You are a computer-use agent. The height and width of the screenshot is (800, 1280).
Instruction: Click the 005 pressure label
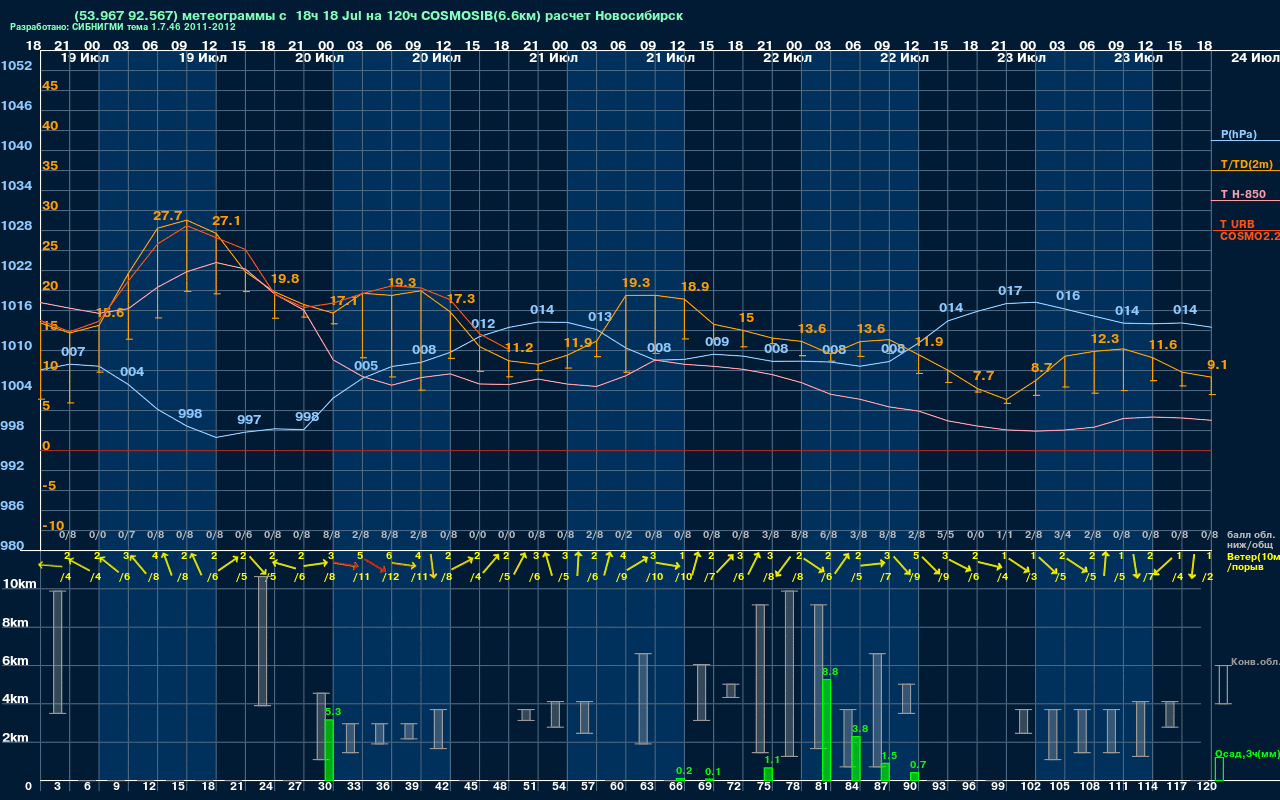pos(366,365)
